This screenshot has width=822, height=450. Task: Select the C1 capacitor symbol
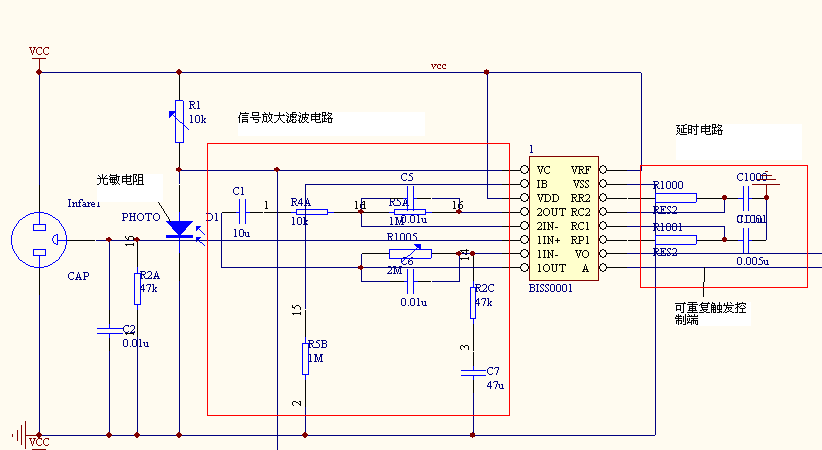tap(243, 212)
